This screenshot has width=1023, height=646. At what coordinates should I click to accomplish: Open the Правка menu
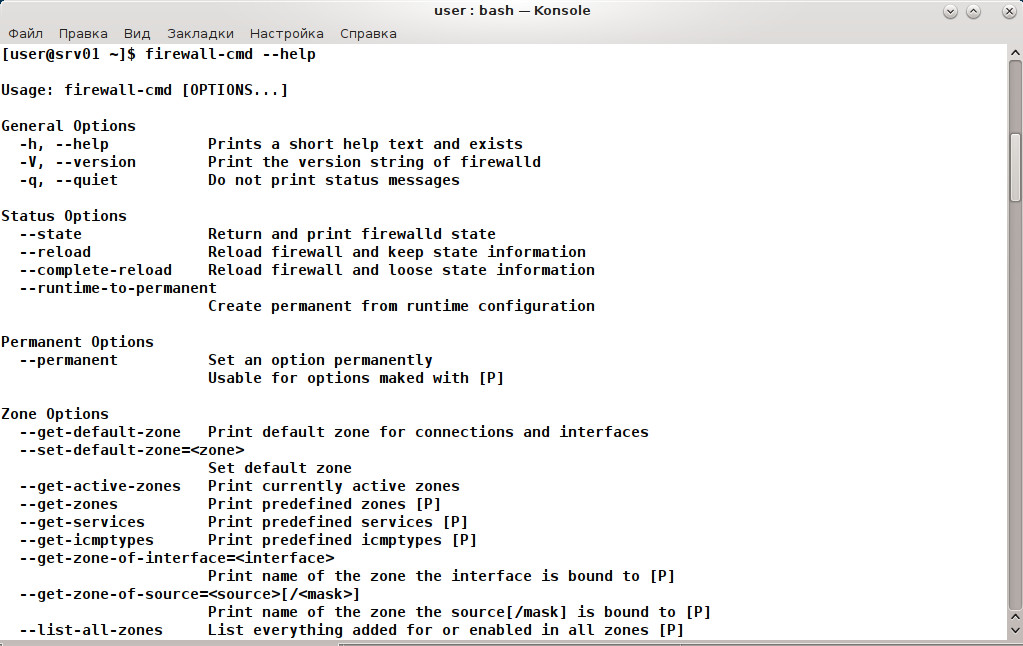click(83, 34)
